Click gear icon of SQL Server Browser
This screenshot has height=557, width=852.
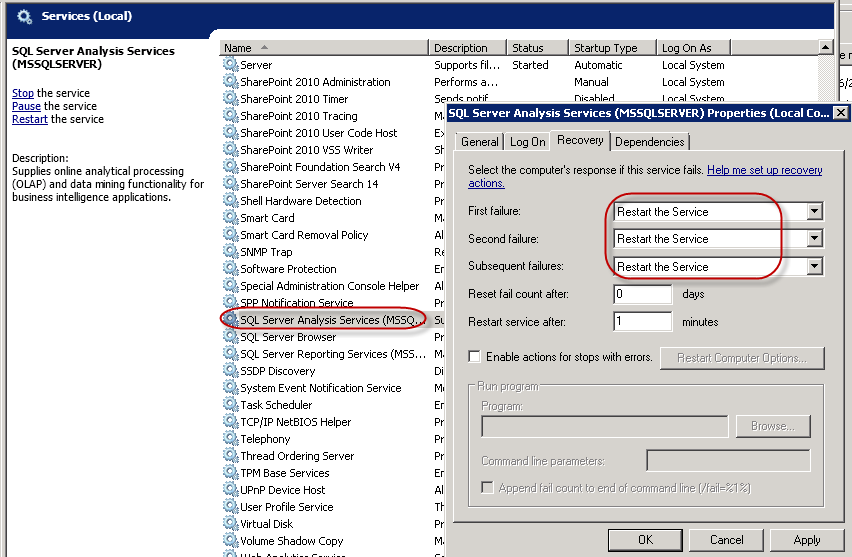[230, 336]
